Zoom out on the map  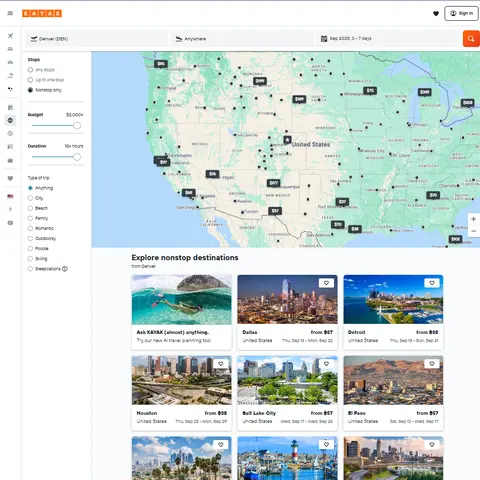473,231
